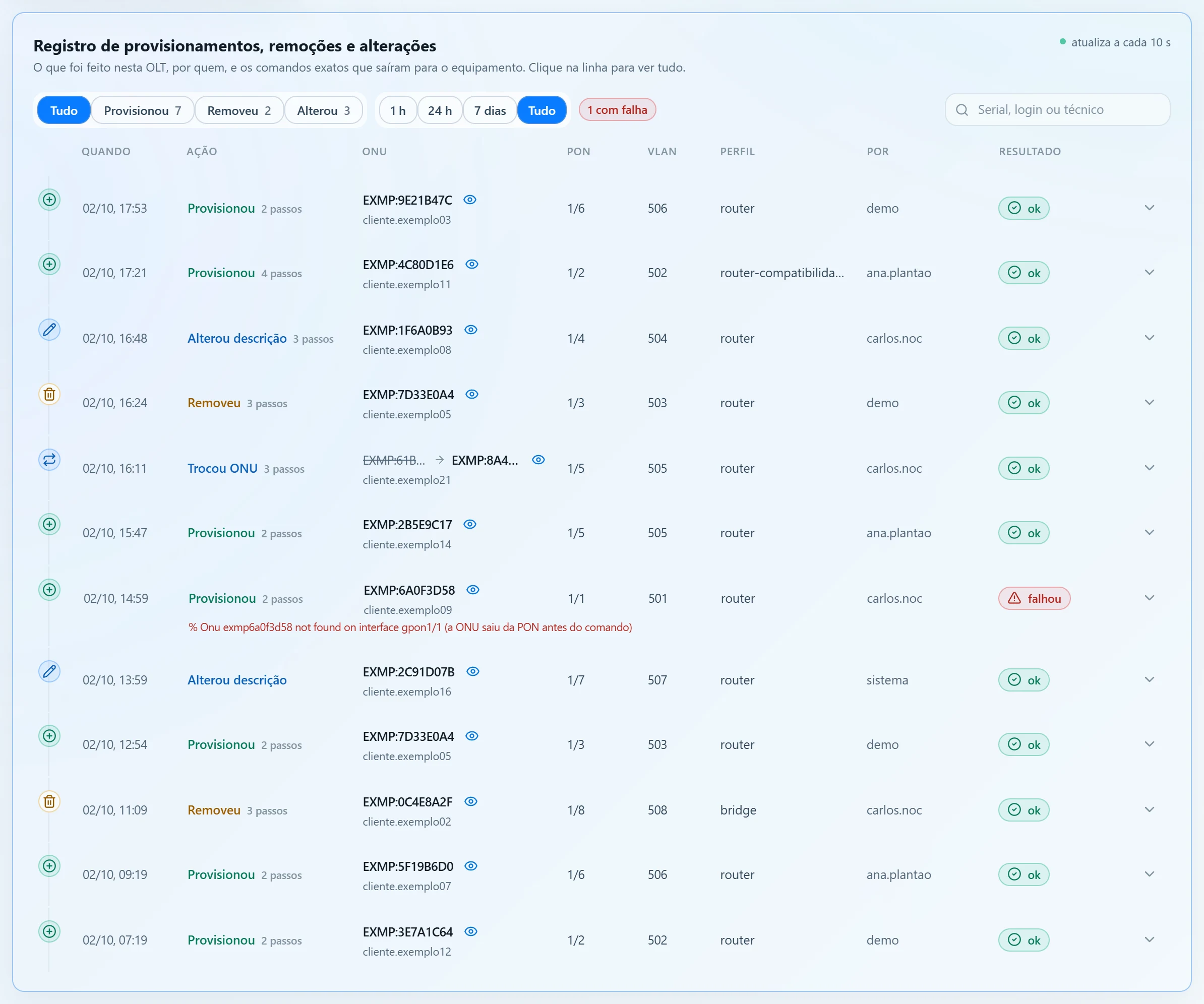Expand the ana.plantao 17:21 row chevron
Screen dimensions: 1204x1004
(1149, 273)
